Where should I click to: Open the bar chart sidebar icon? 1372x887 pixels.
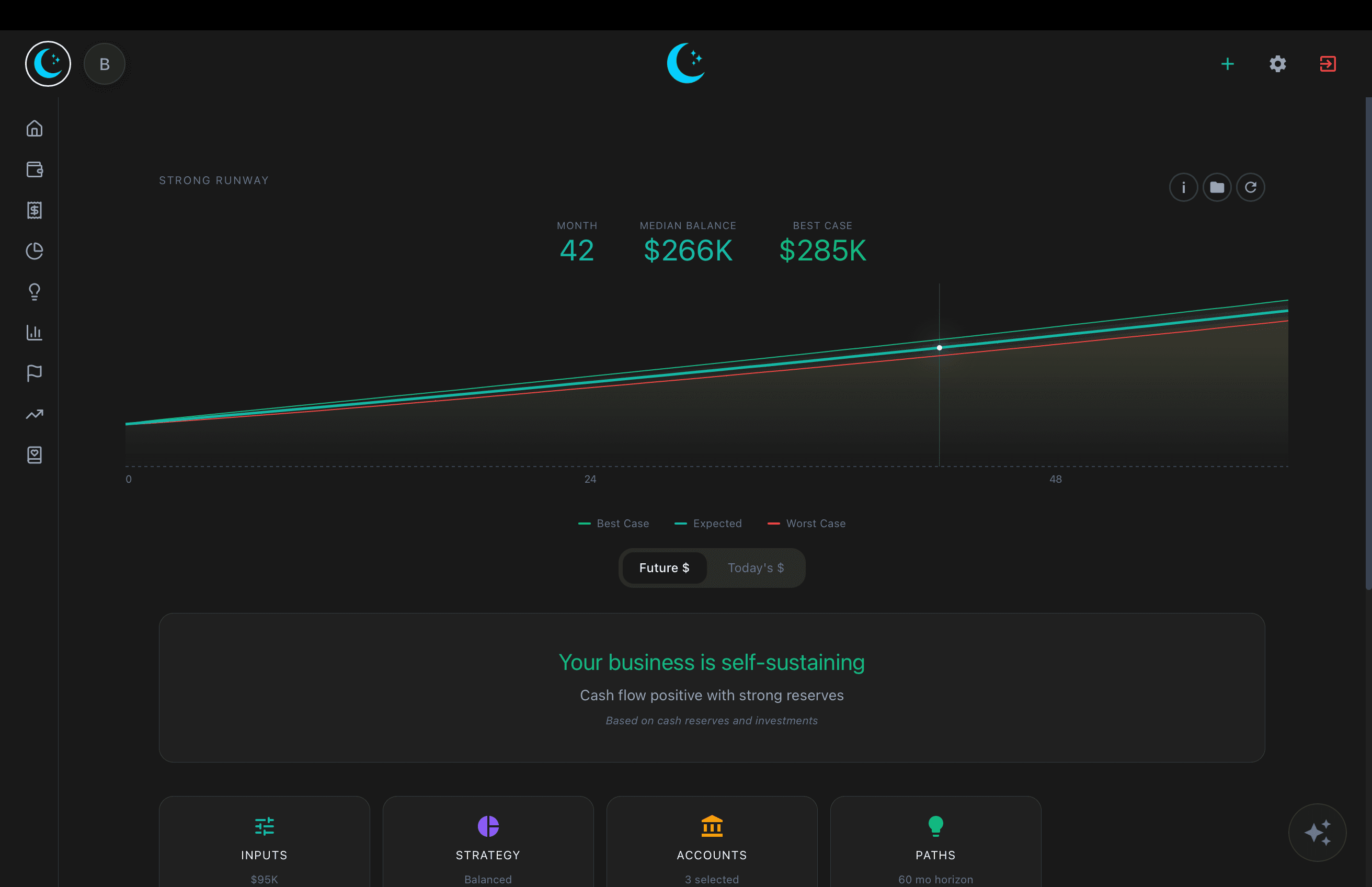coord(35,333)
